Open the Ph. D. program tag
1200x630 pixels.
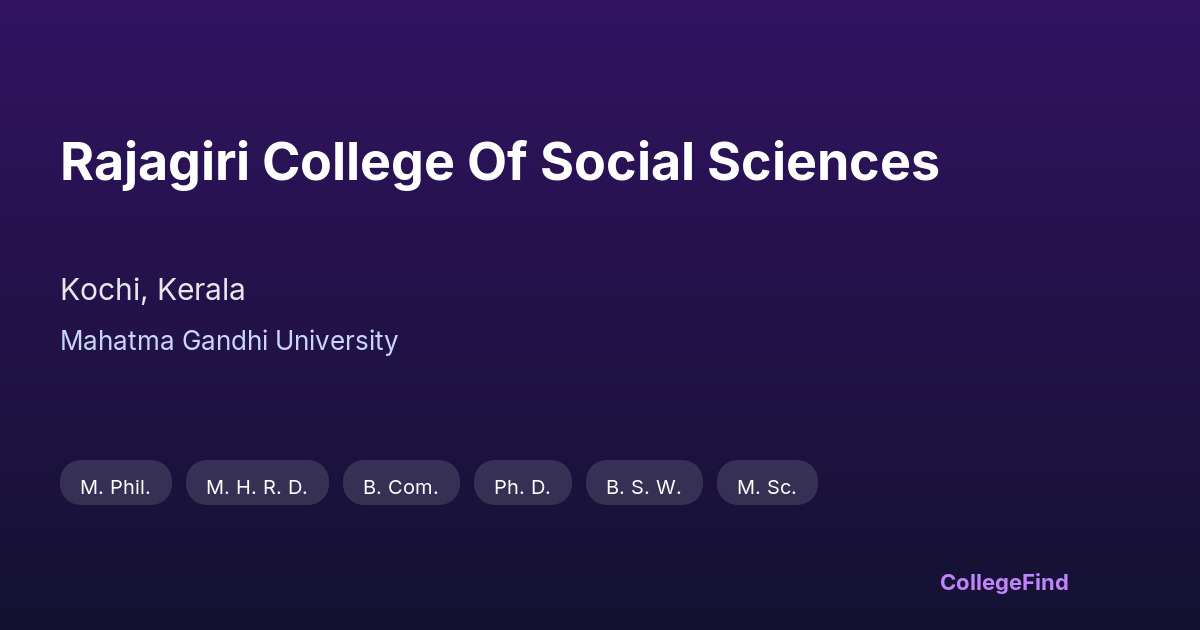tap(522, 487)
